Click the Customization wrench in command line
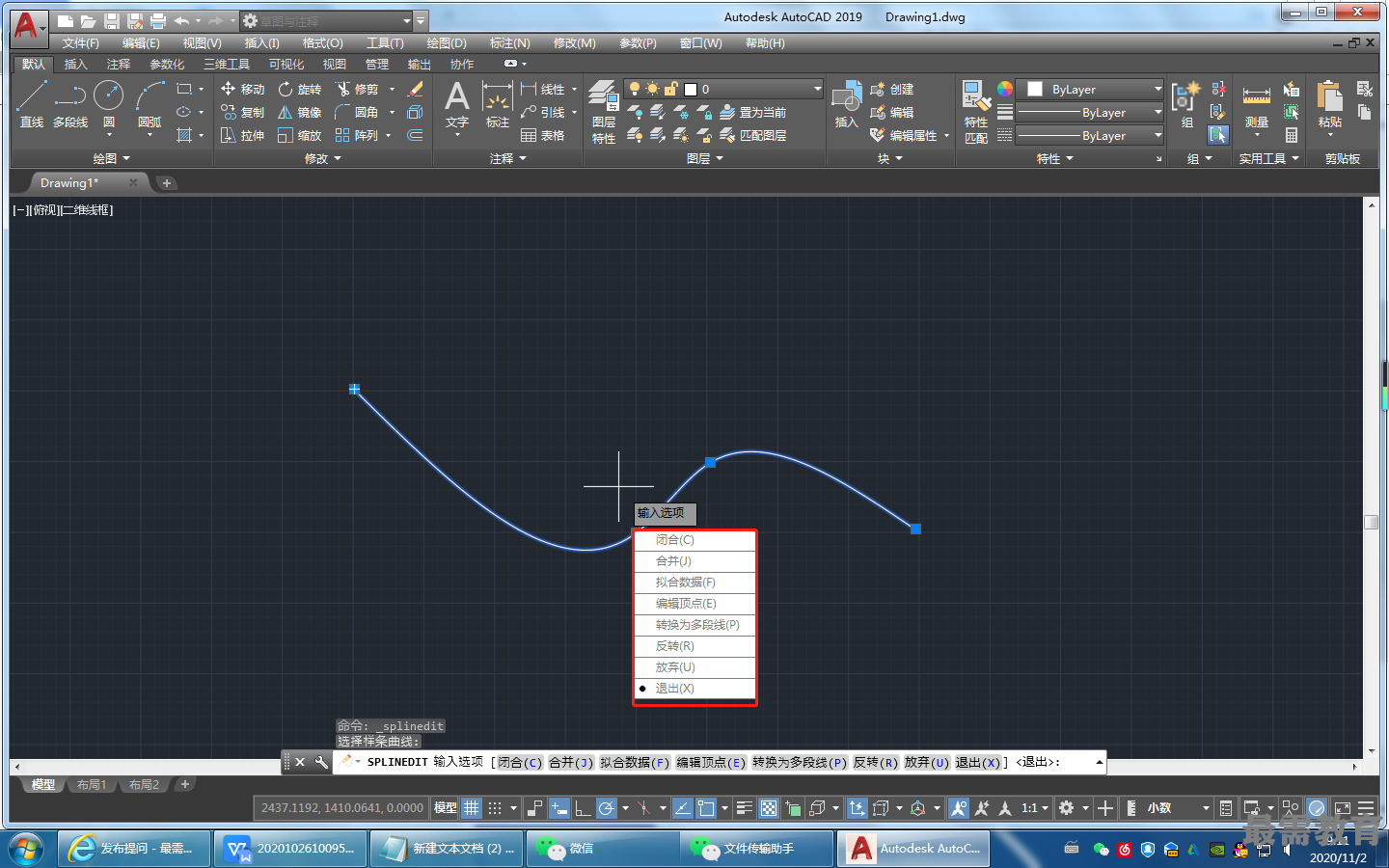Viewport: 1389px width, 868px height. 321,762
